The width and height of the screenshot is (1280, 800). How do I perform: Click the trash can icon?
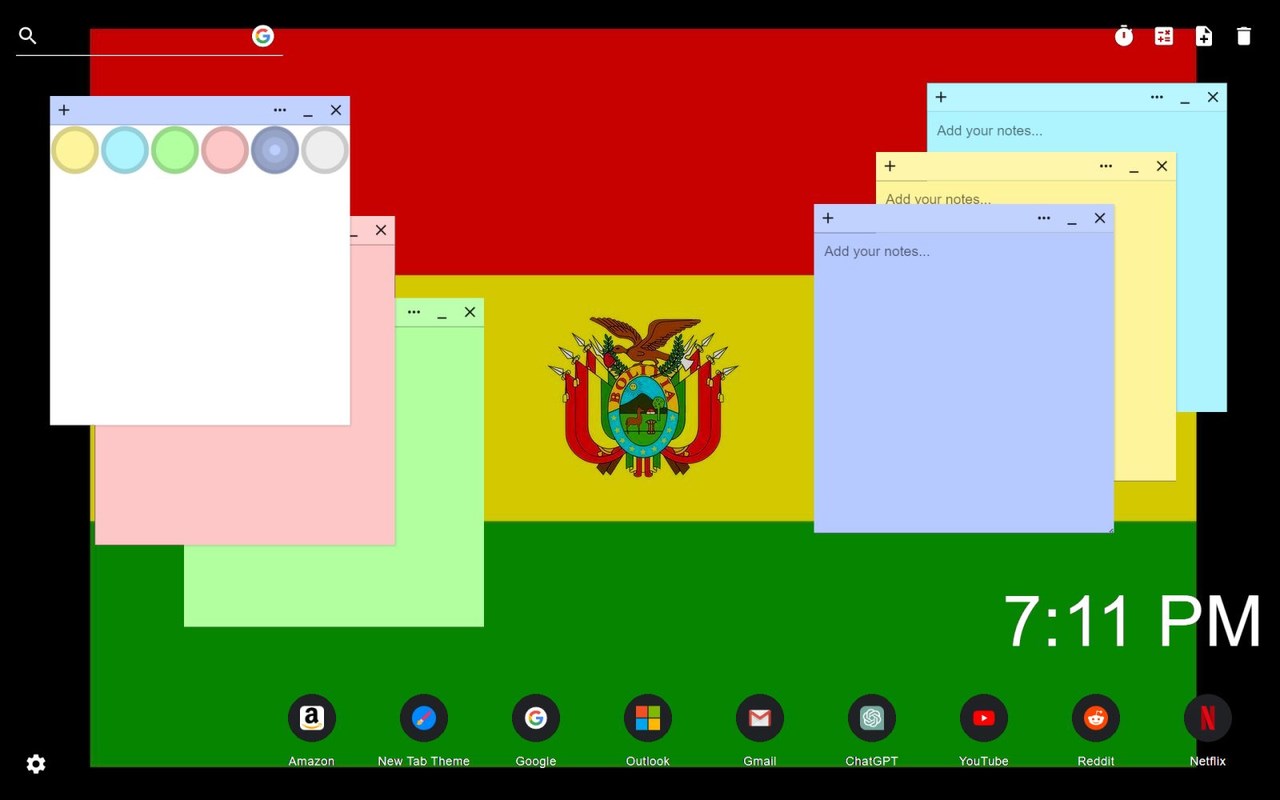pos(1244,36)
